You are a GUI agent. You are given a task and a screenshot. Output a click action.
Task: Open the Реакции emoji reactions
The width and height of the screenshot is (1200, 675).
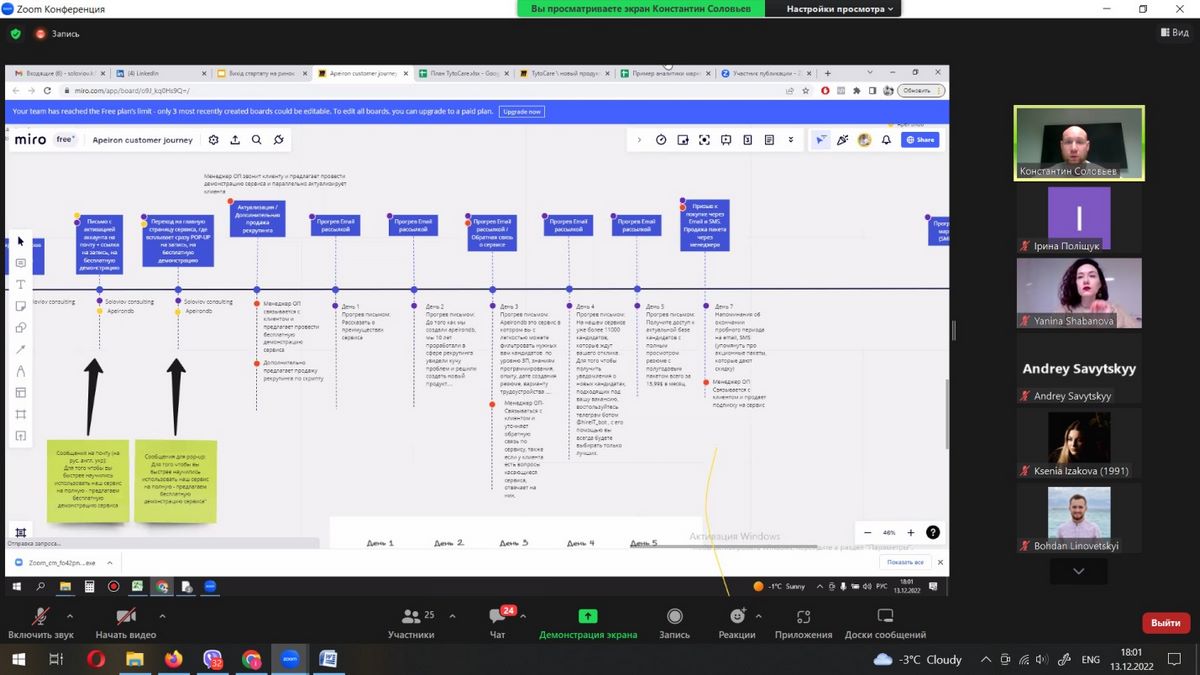(737, 617)
